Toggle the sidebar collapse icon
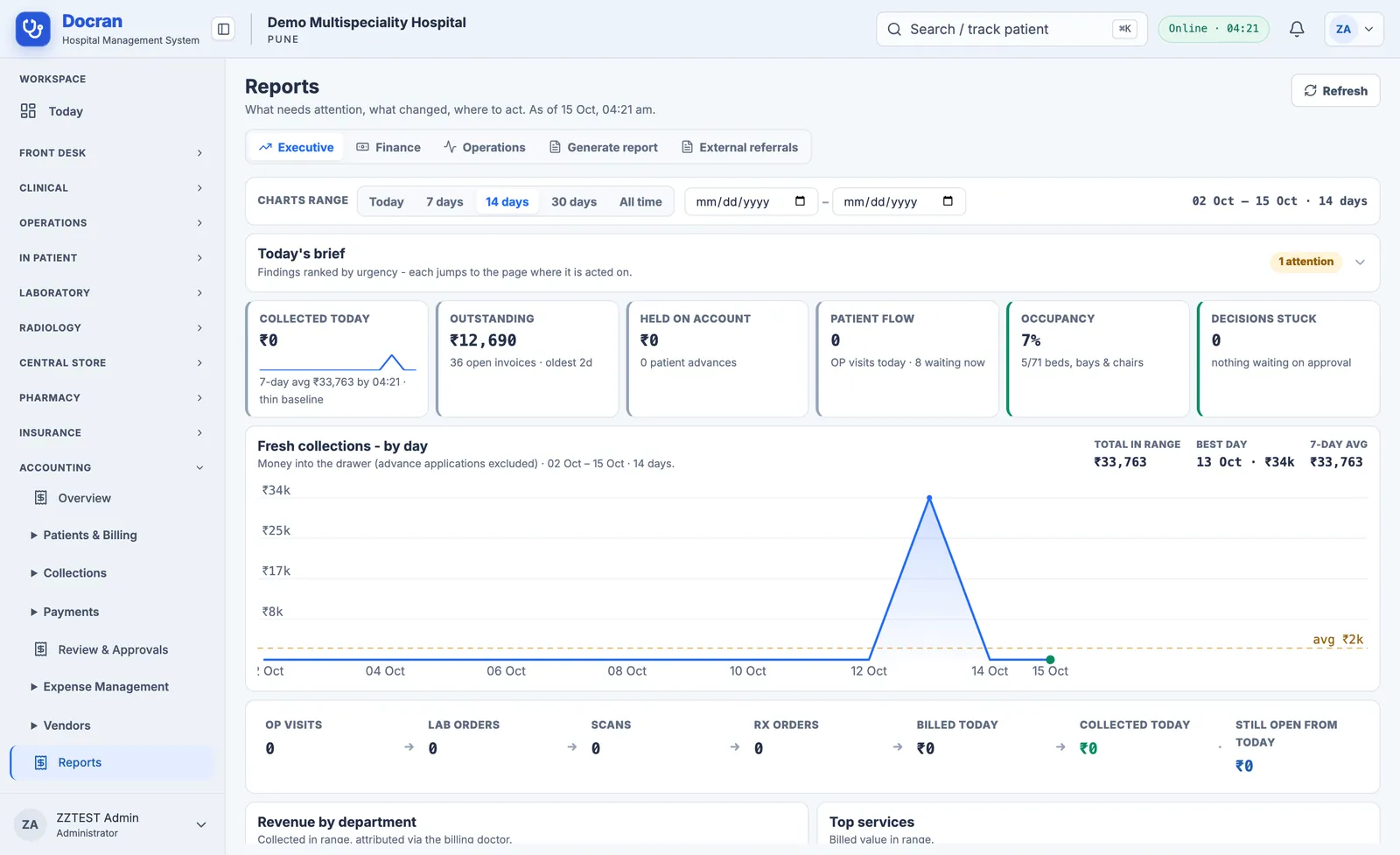 pyautogui.click(x=224, y=30)
